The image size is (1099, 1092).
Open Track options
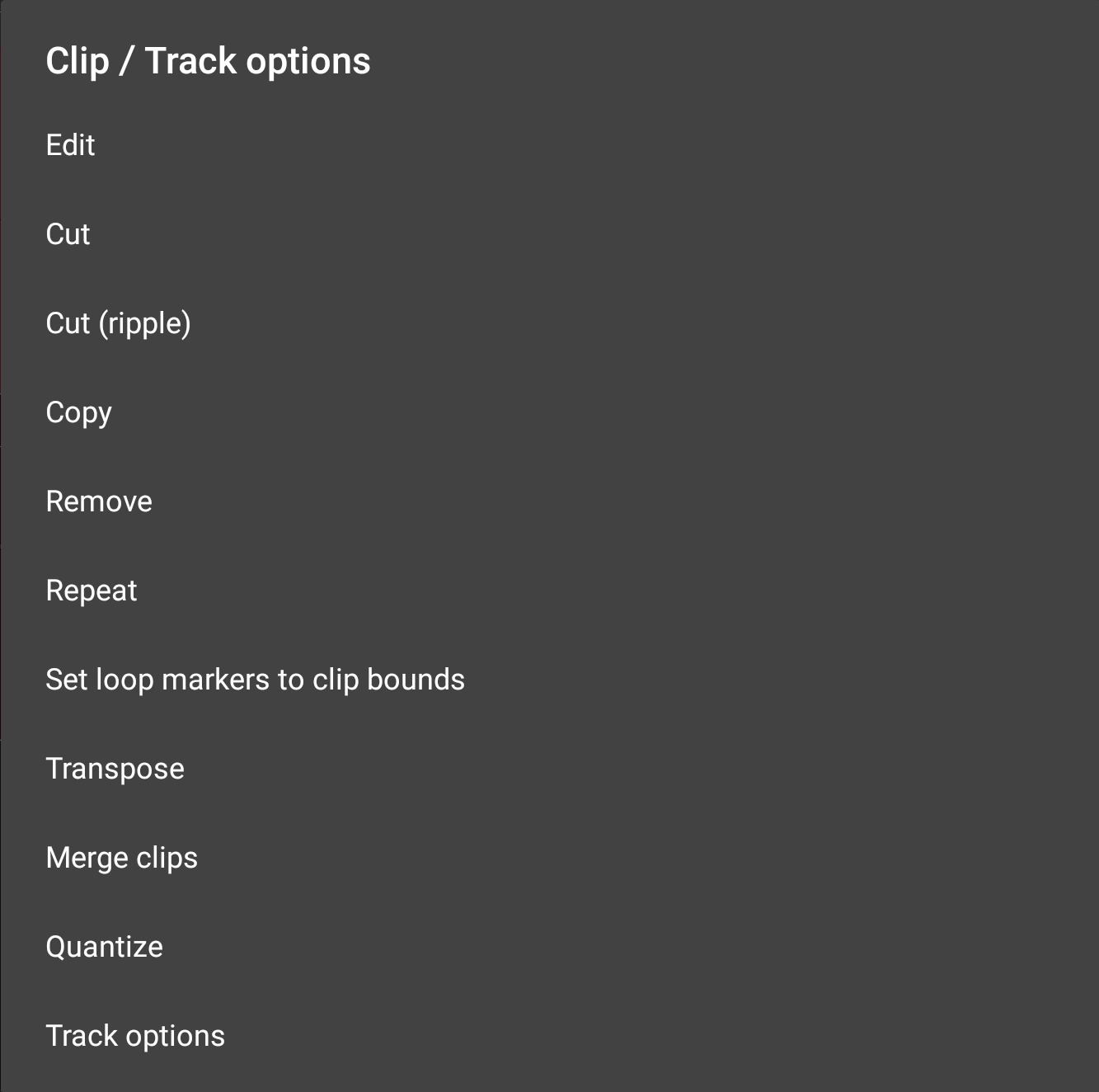coord(136,1036)
